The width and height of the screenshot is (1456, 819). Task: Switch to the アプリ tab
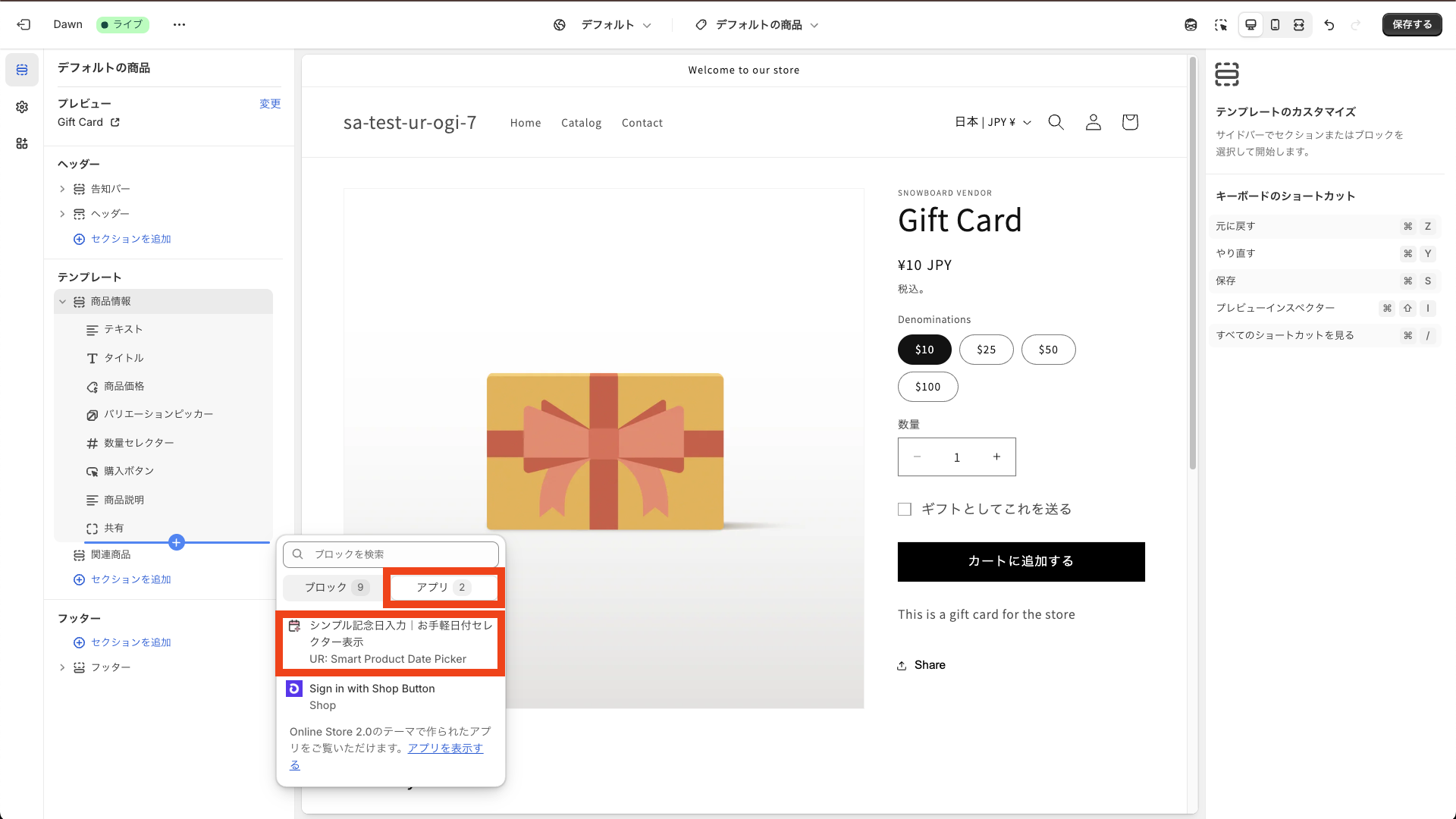click(444, 587)
